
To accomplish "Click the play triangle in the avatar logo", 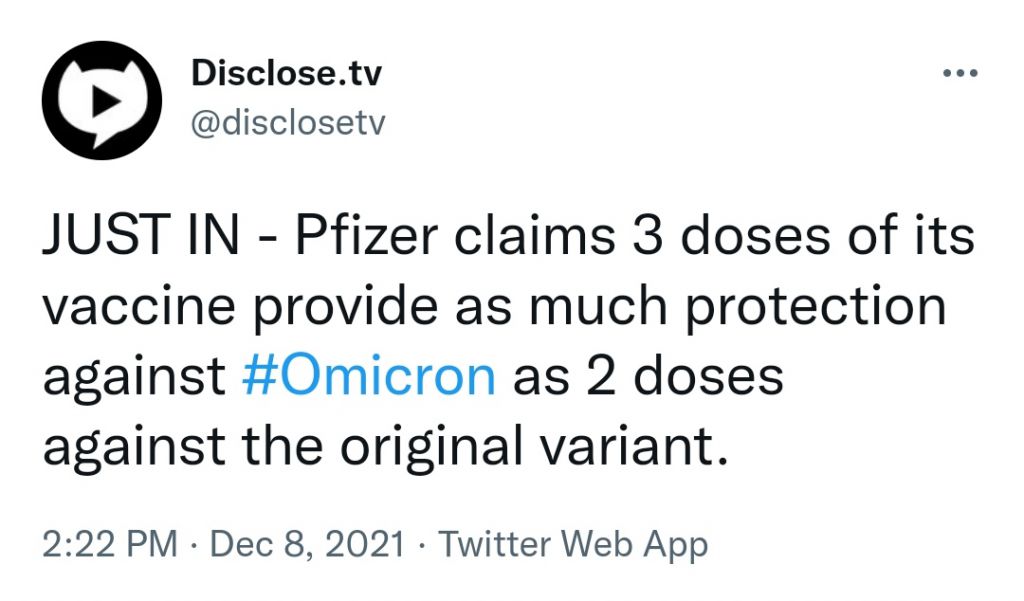I will click(105, 98).
